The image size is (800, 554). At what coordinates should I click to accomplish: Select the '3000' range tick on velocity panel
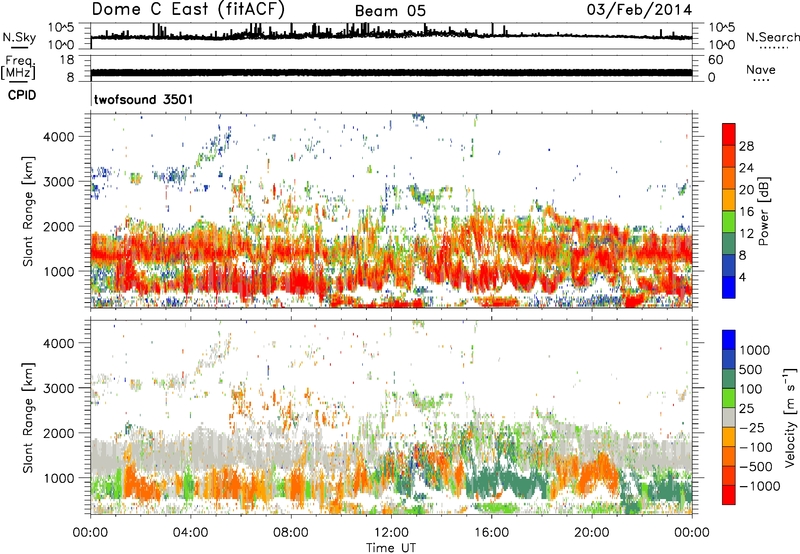pyautogui.click(x=58, y=388)
